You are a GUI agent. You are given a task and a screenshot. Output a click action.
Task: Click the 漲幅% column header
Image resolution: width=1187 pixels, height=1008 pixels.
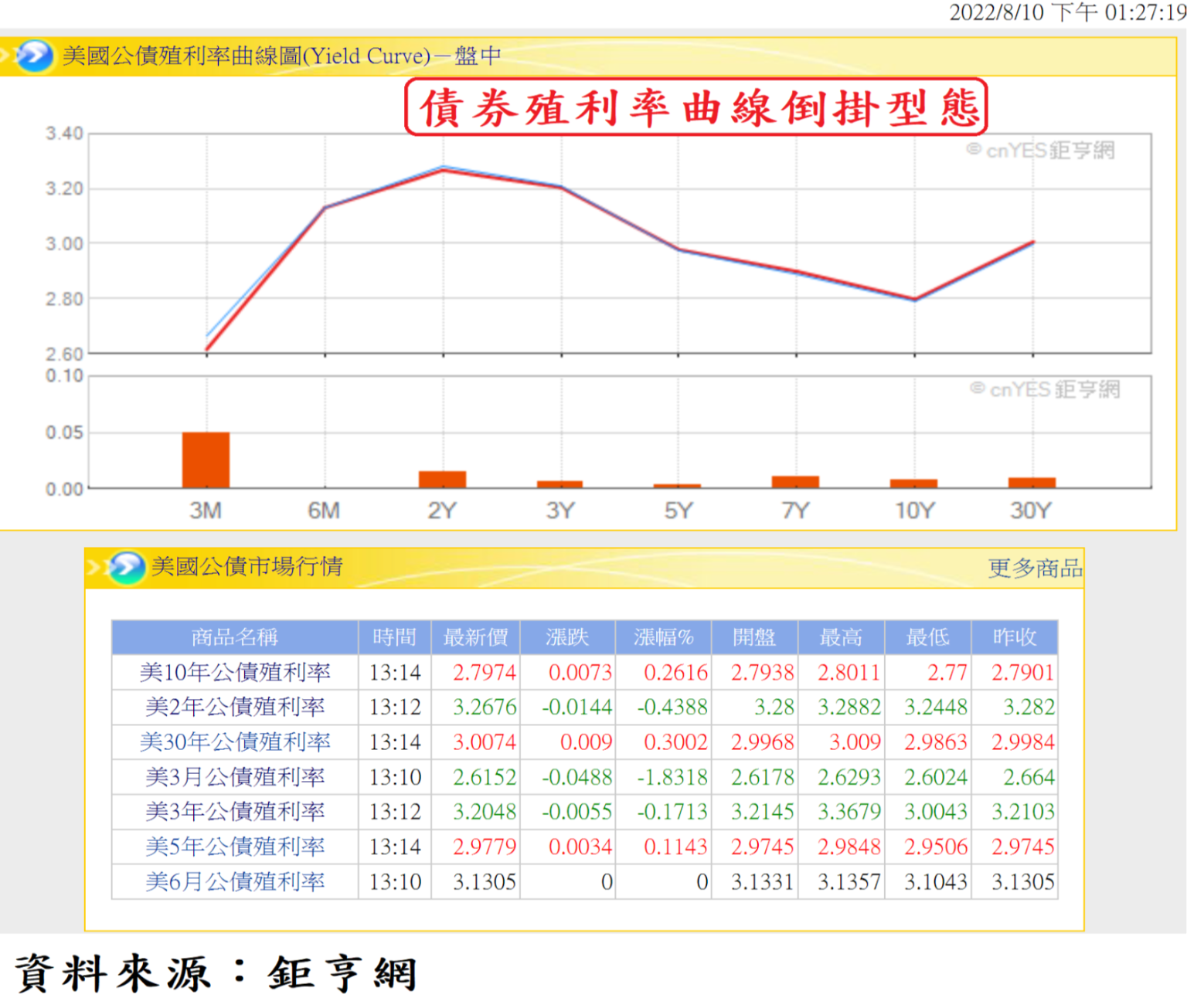tap(663, 637)
